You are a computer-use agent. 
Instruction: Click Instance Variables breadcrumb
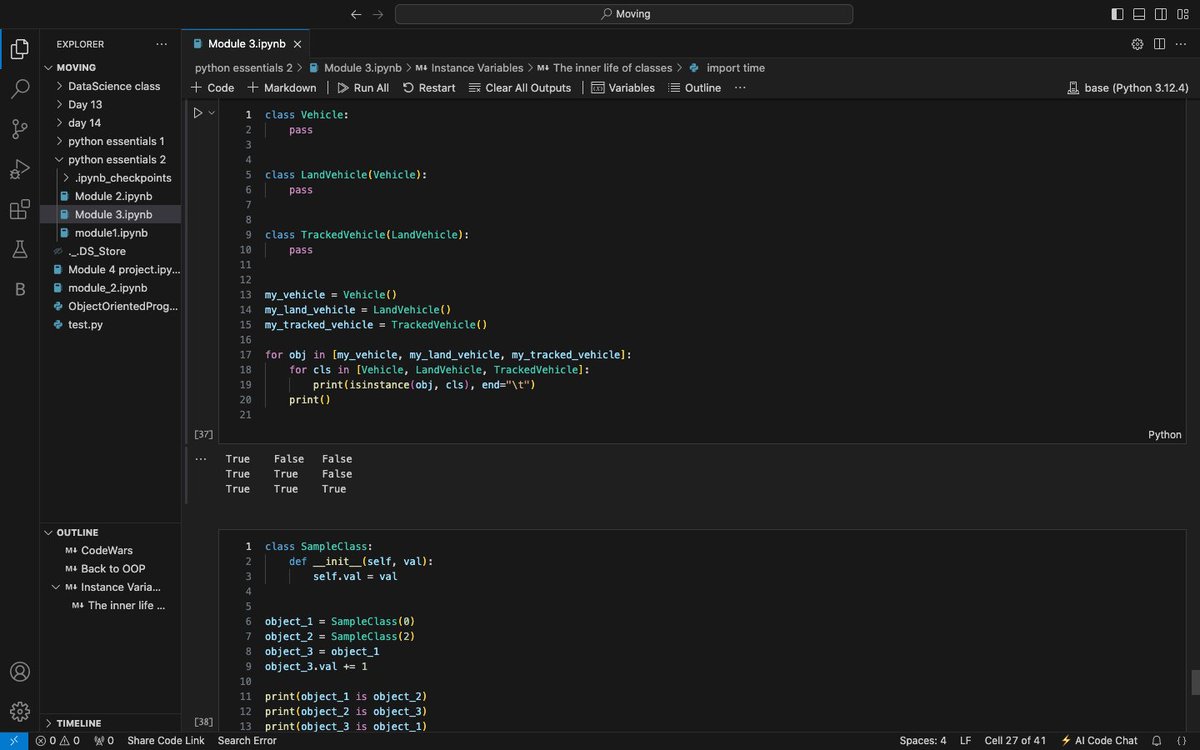click(469, 68)
